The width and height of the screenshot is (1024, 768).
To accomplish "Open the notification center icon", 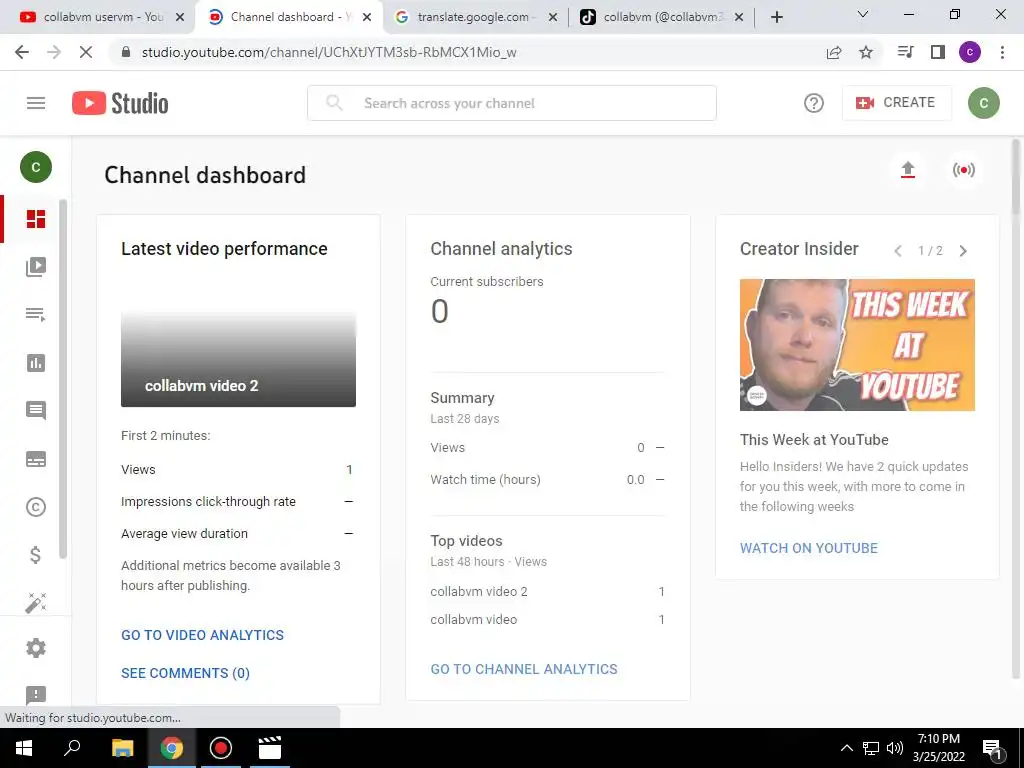I will pos(993,748).
